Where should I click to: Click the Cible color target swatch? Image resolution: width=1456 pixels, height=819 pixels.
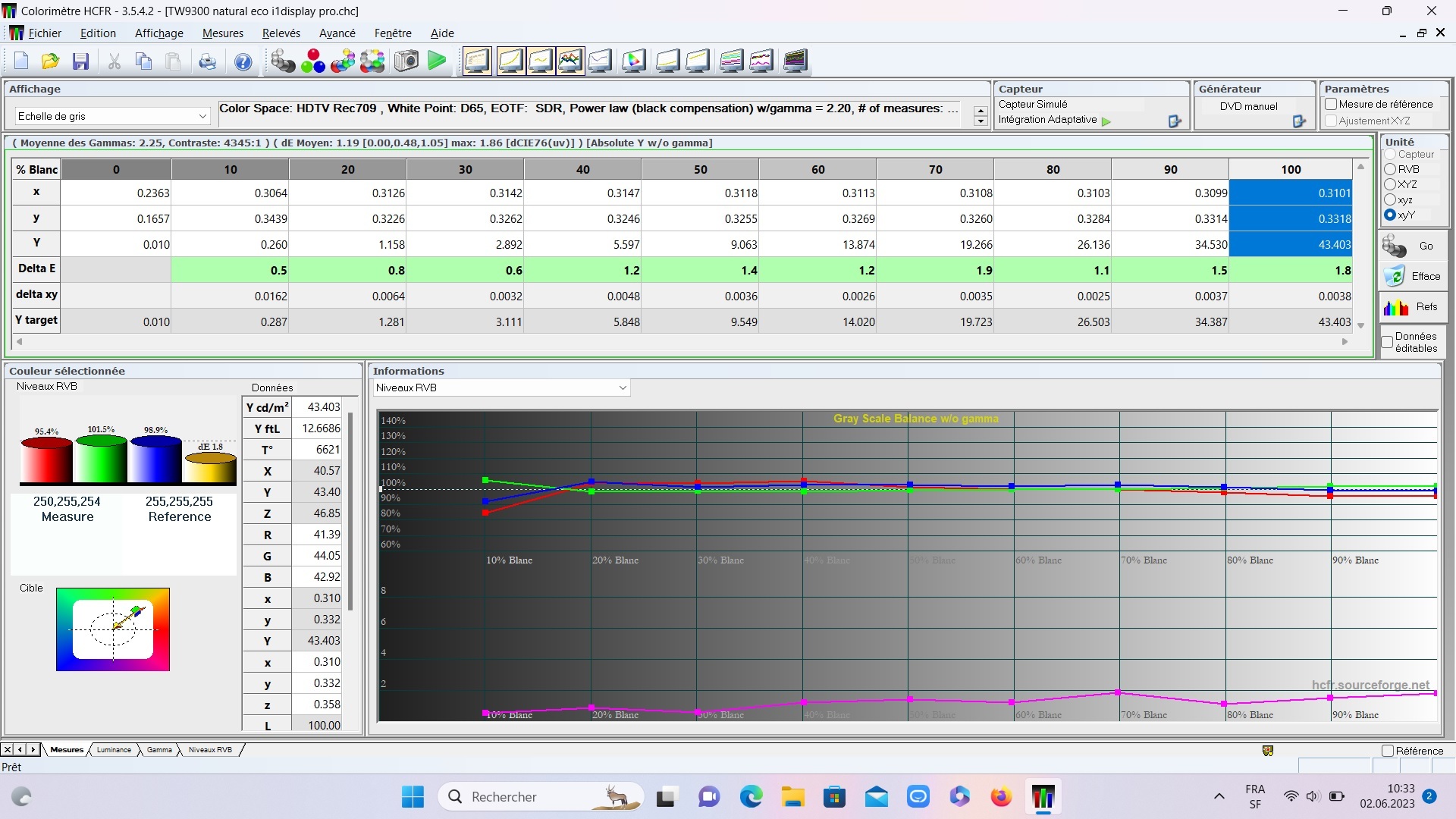(x=113, y=629)
